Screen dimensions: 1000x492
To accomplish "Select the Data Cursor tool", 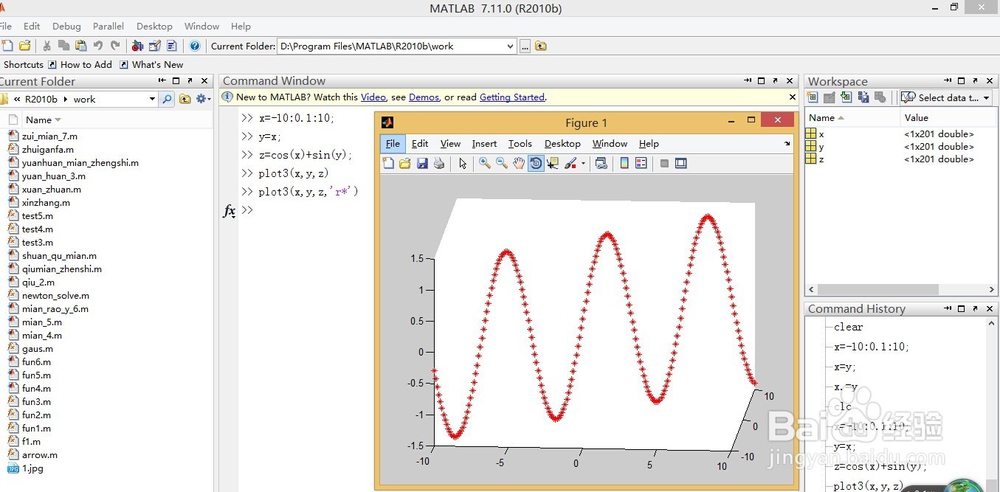I will tap(552, 163).
